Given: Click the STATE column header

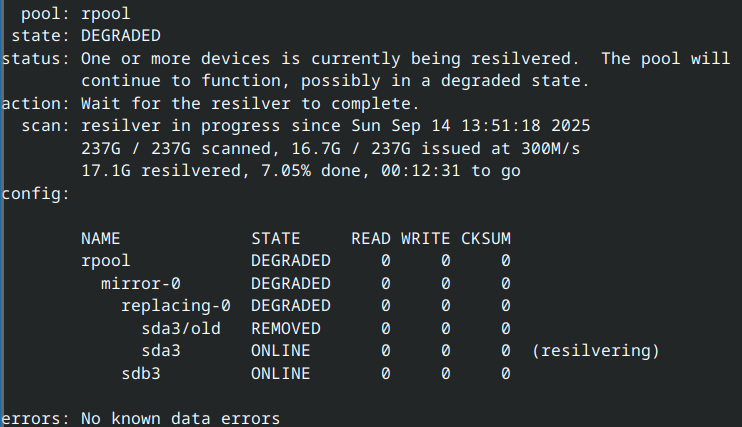Looking at the screenshot, I should [275, 239].
